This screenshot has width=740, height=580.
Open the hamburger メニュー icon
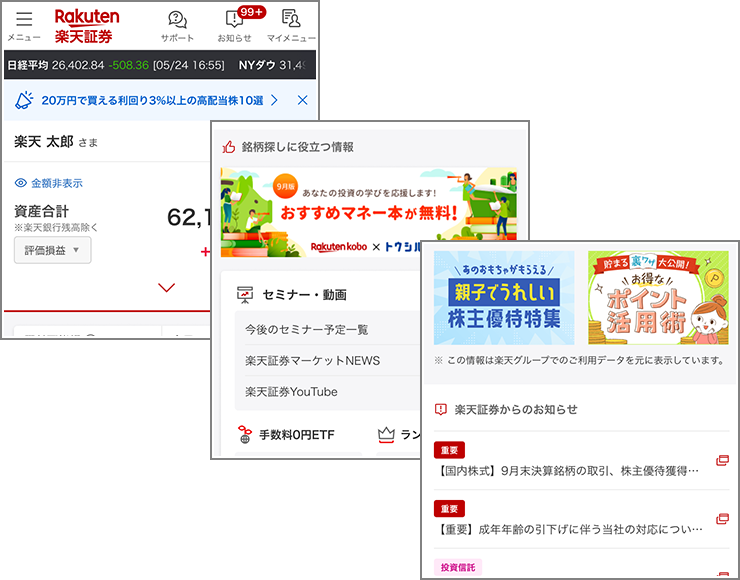24,19
